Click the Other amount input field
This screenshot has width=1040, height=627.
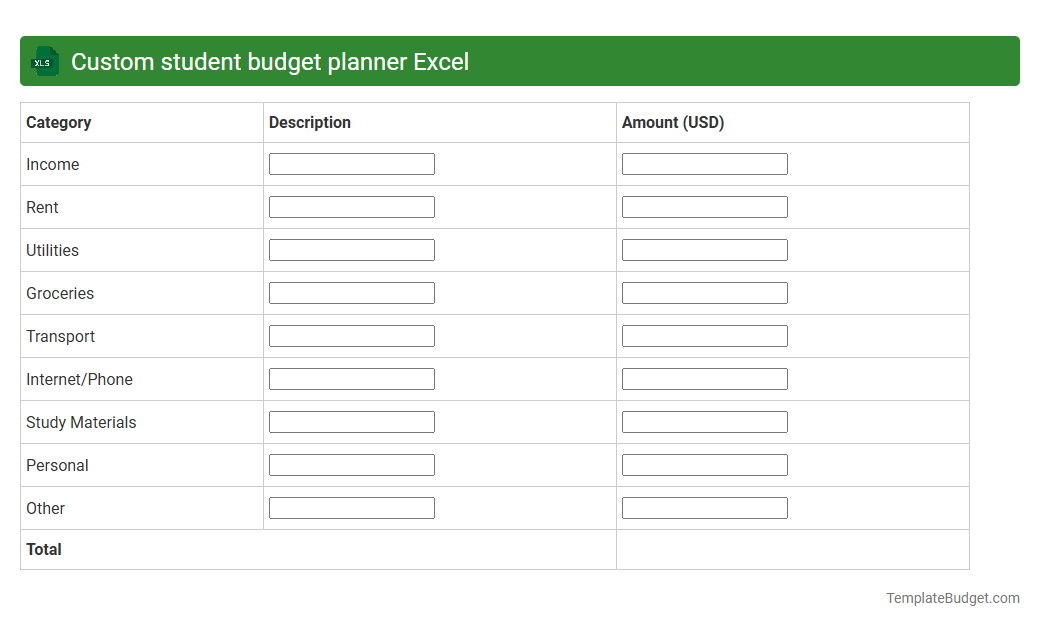point(704,507)
